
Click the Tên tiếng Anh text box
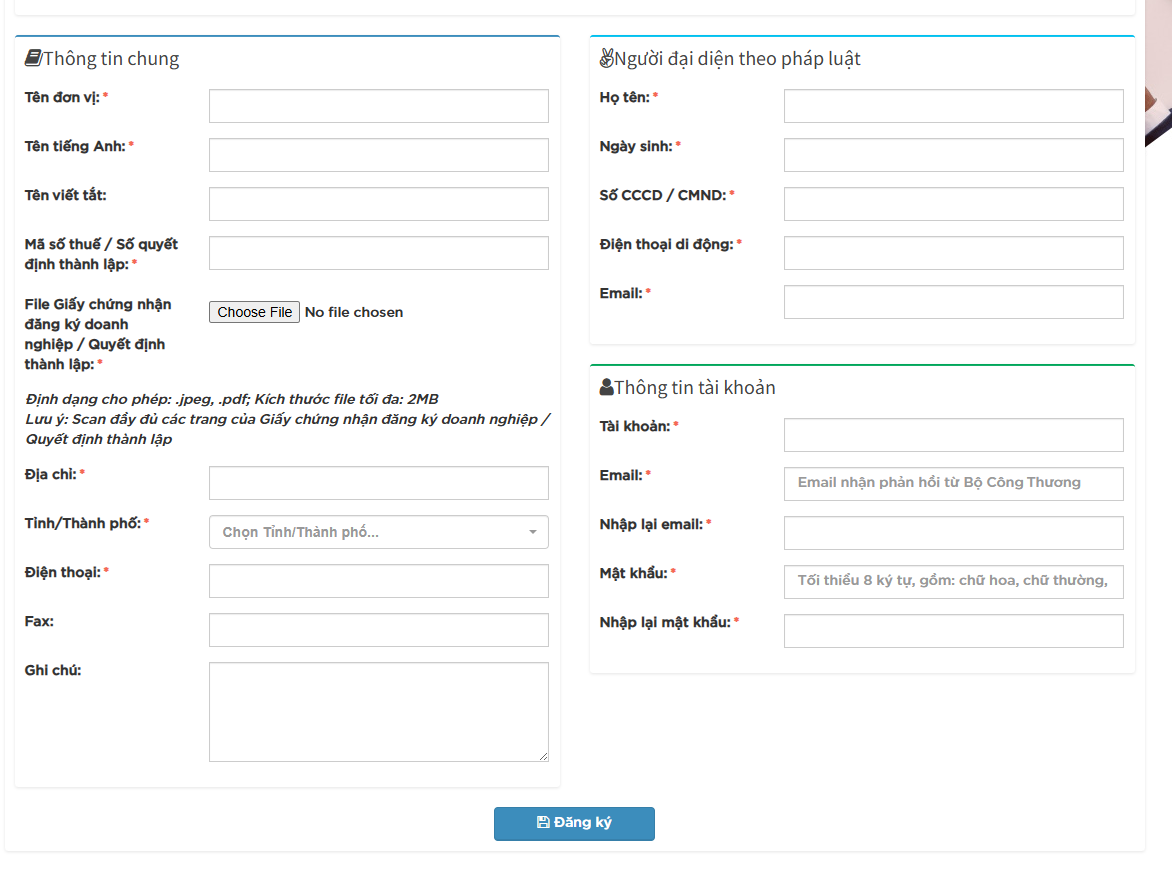click(378, 155)
